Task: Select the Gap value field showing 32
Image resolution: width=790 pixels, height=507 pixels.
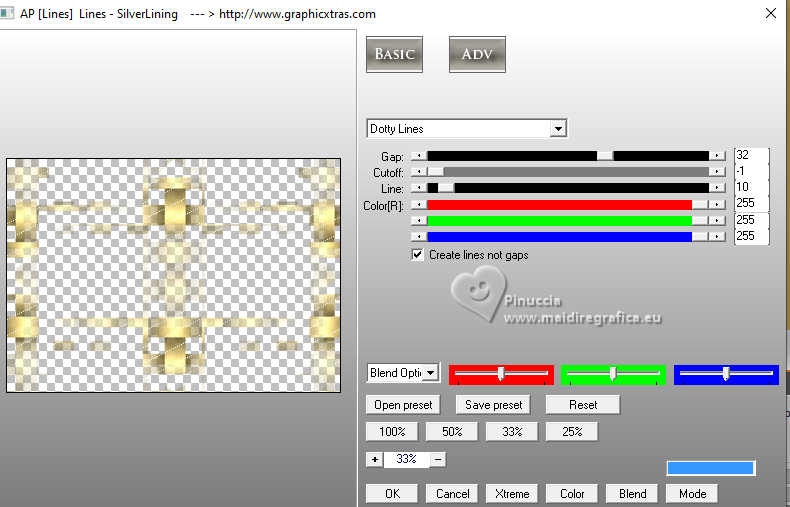Action: (x=751, y=155)
